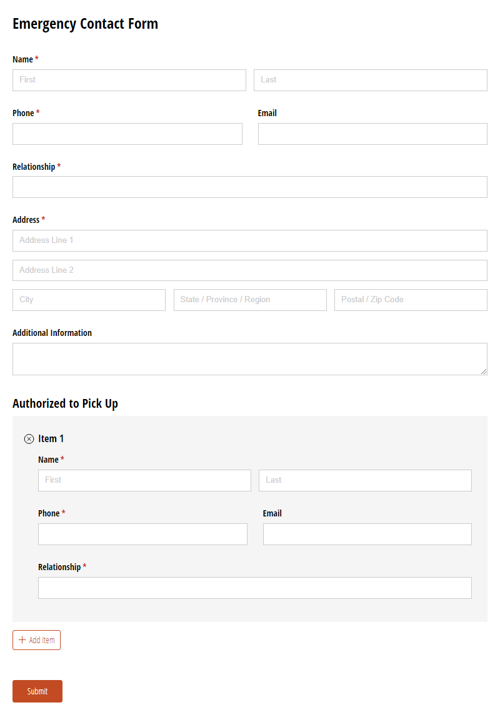The height and width of the screenshot is (715, 500).
Task: Click the 'Emergency Contact Form' heading
Action: coord(85,24)
